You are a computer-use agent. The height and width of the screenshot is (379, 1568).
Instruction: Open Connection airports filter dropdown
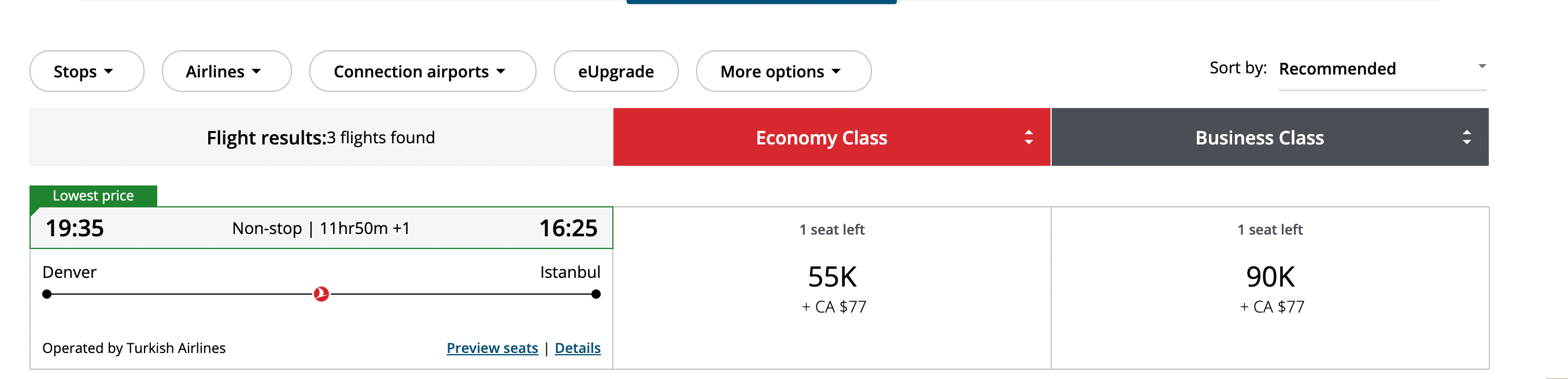pos(422,72)
